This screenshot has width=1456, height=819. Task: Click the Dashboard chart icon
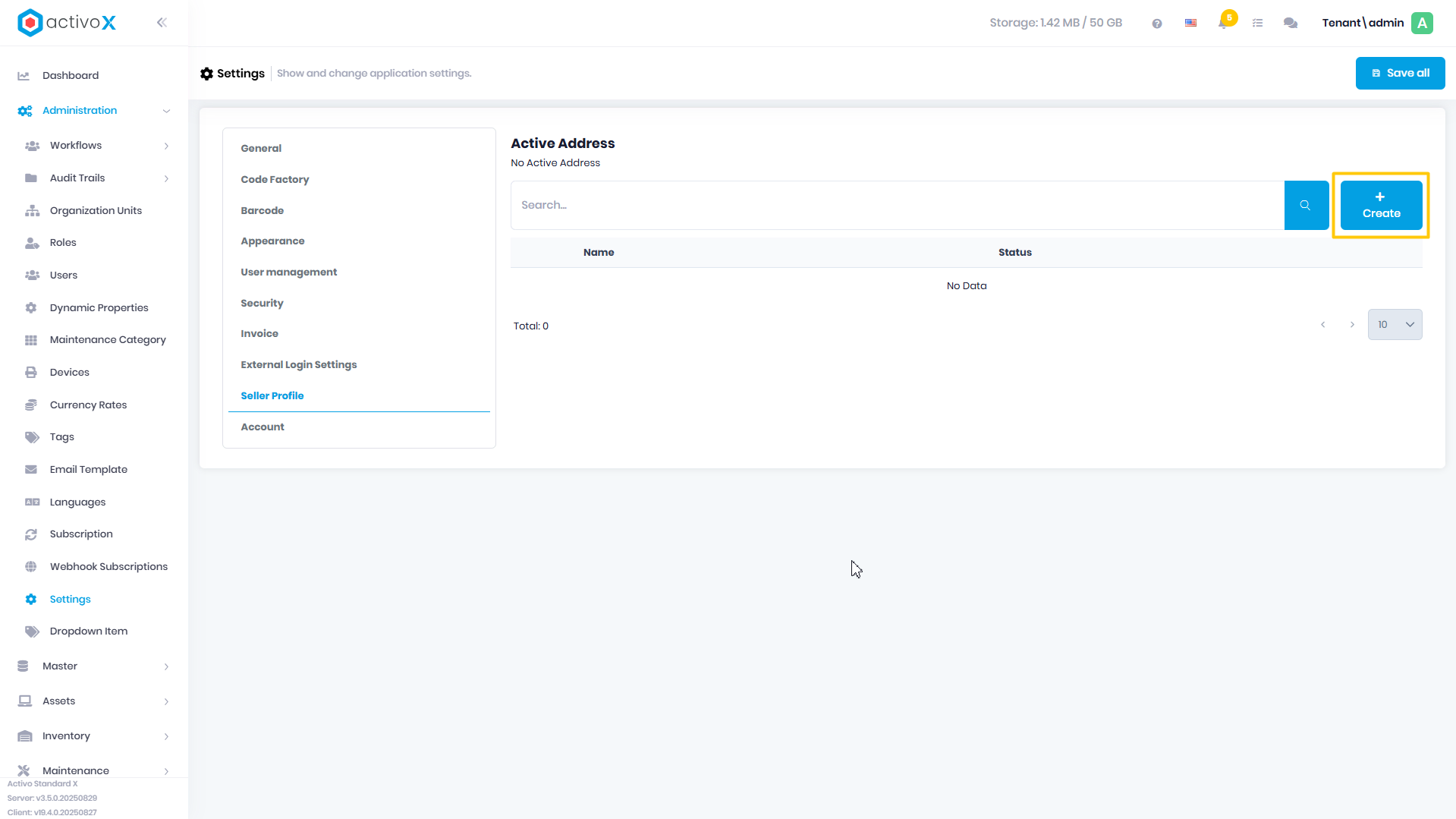pyautogui.click(x=24, y=76)
